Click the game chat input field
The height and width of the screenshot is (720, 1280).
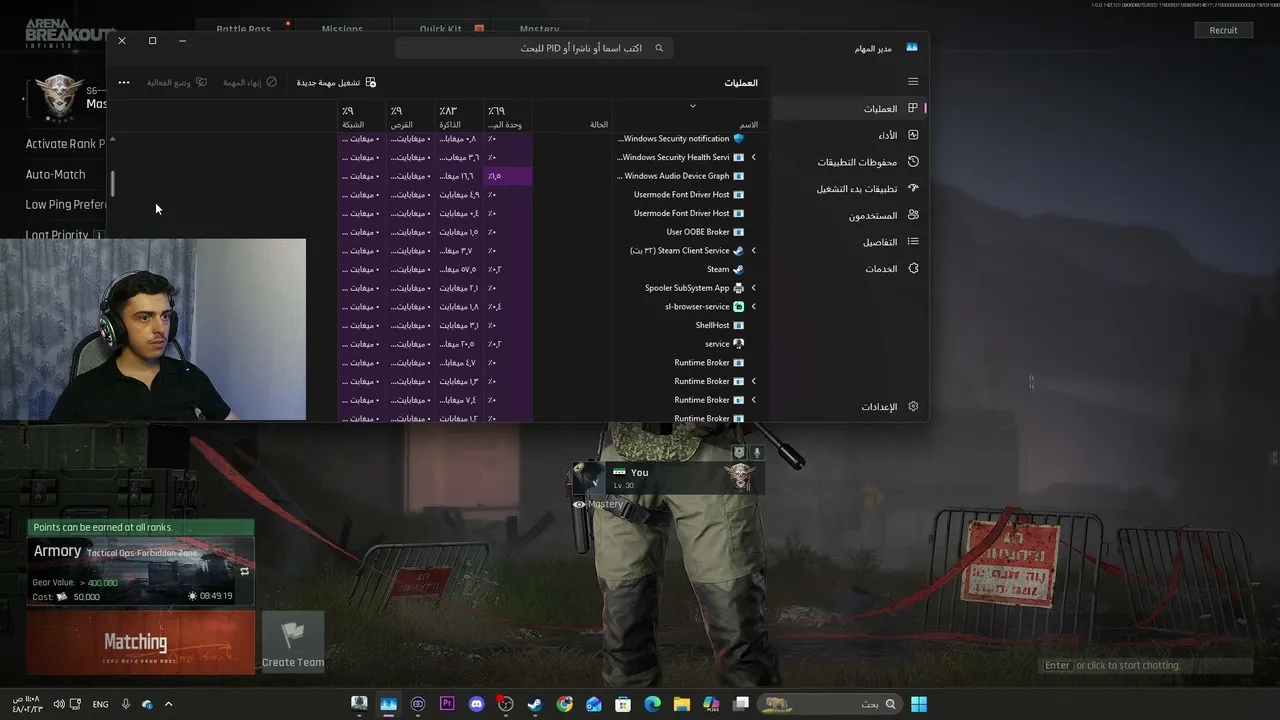pos(1145,666)
